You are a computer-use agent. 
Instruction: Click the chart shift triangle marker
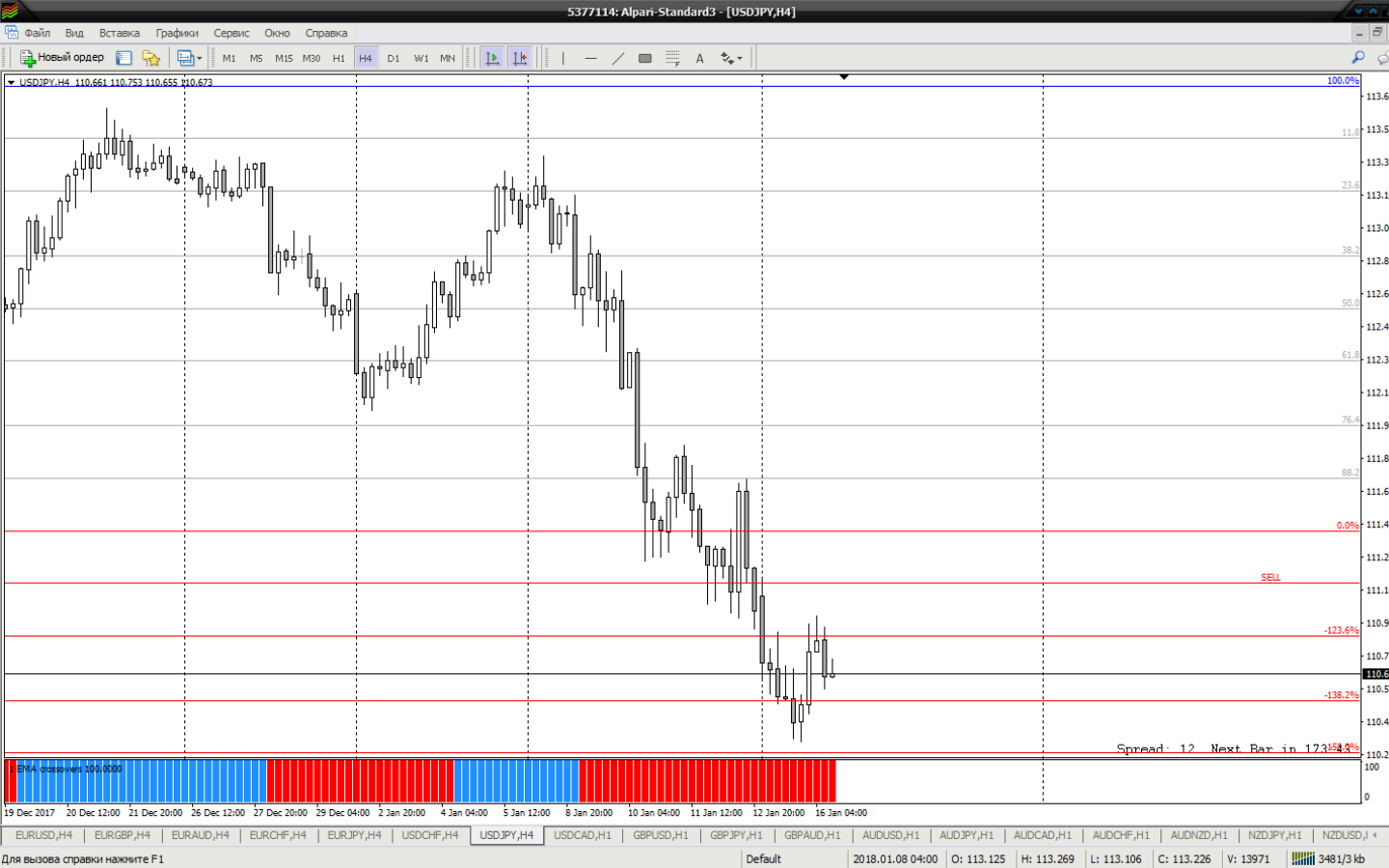[844, 77]
